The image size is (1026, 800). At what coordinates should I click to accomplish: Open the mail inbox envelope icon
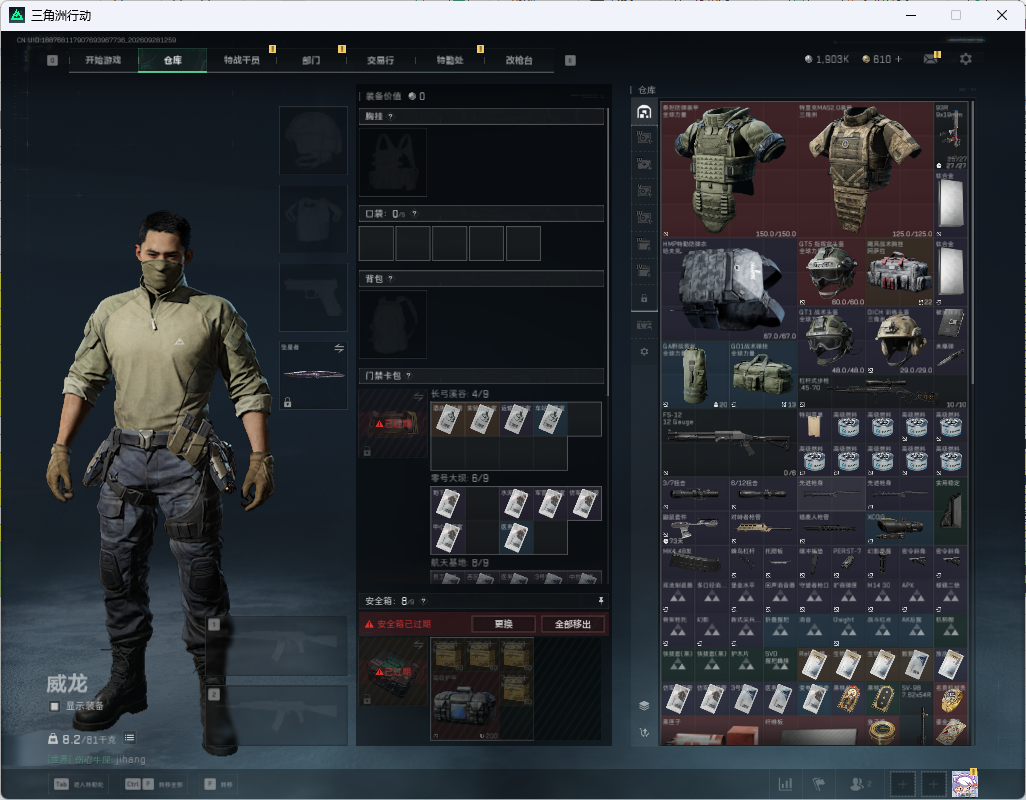tap(930, 59)
